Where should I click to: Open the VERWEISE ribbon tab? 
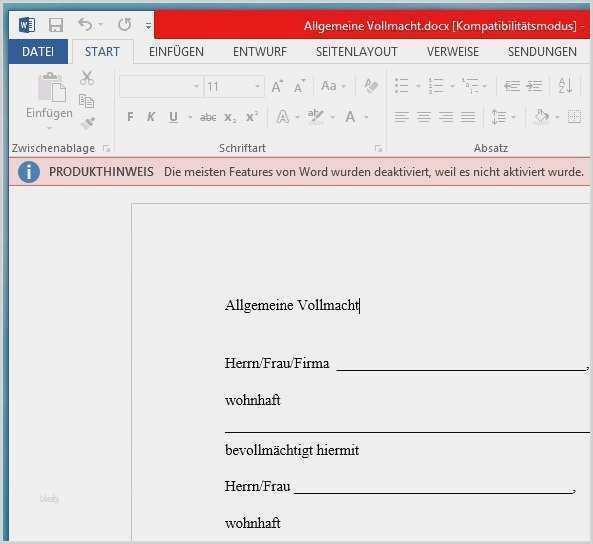point(453,51)
